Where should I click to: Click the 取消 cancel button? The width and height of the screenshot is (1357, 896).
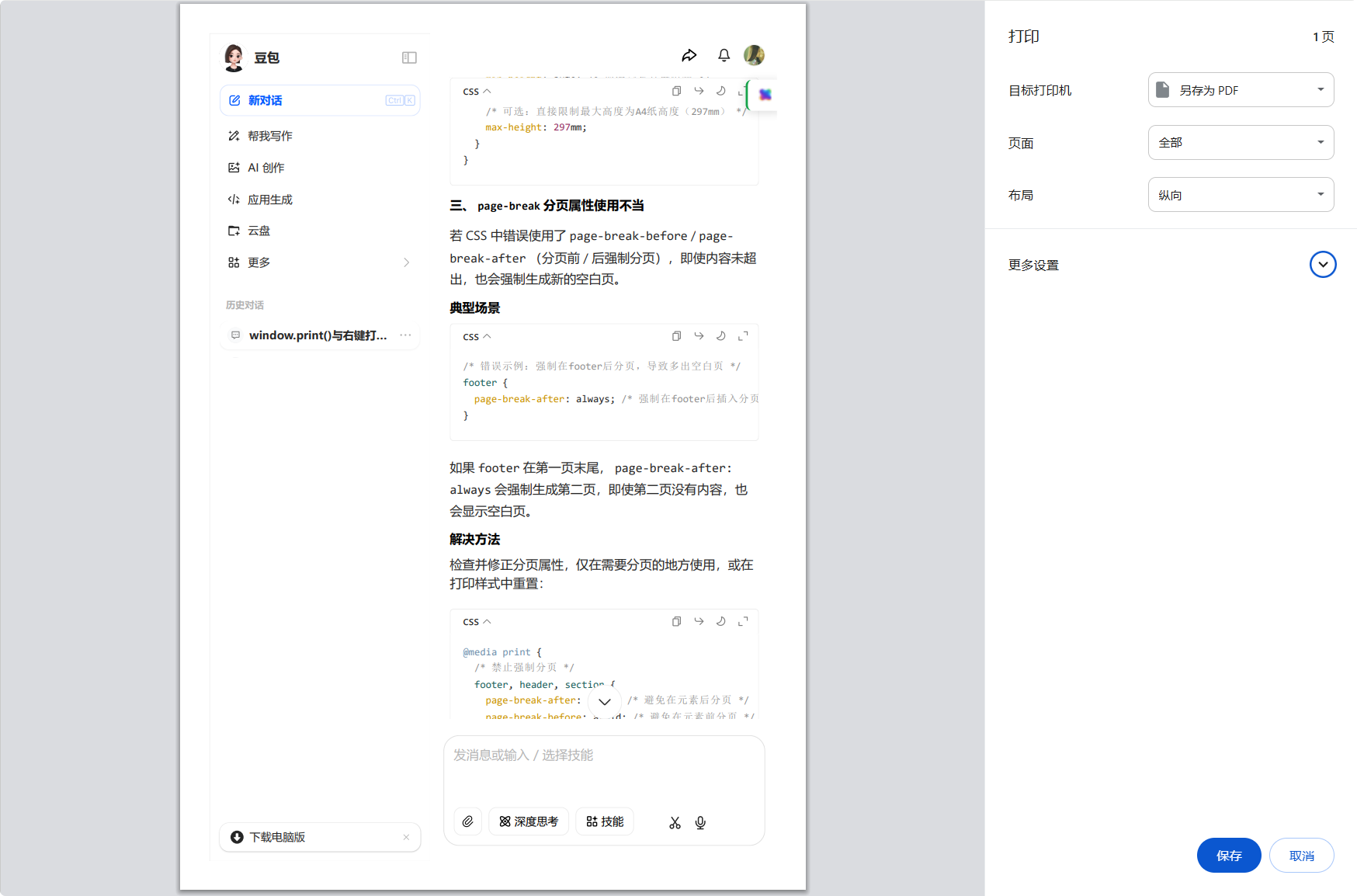click(x=1301, y=855)
